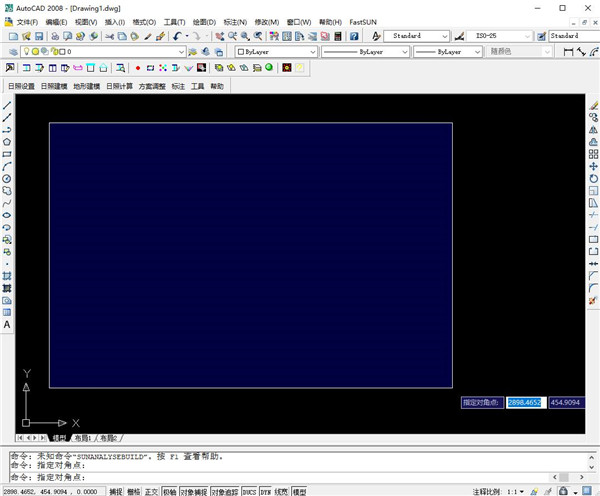
Task: Select the Array tool
Action: coord(593,154)
